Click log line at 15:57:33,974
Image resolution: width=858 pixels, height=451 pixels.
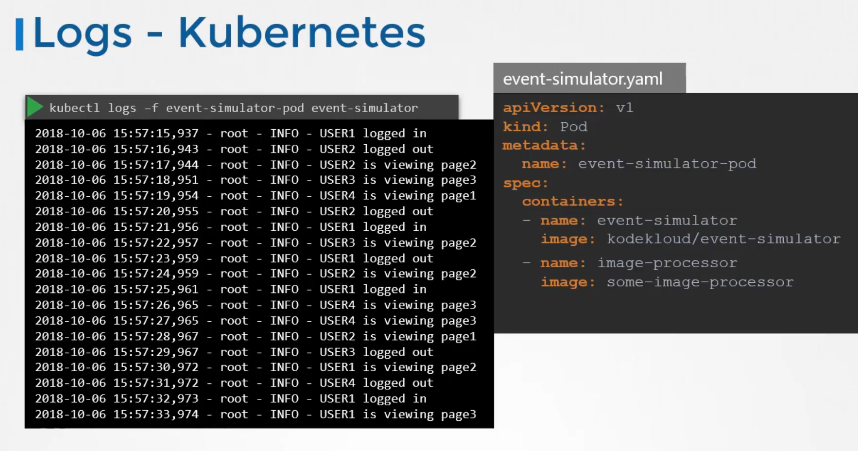(256, 414)
